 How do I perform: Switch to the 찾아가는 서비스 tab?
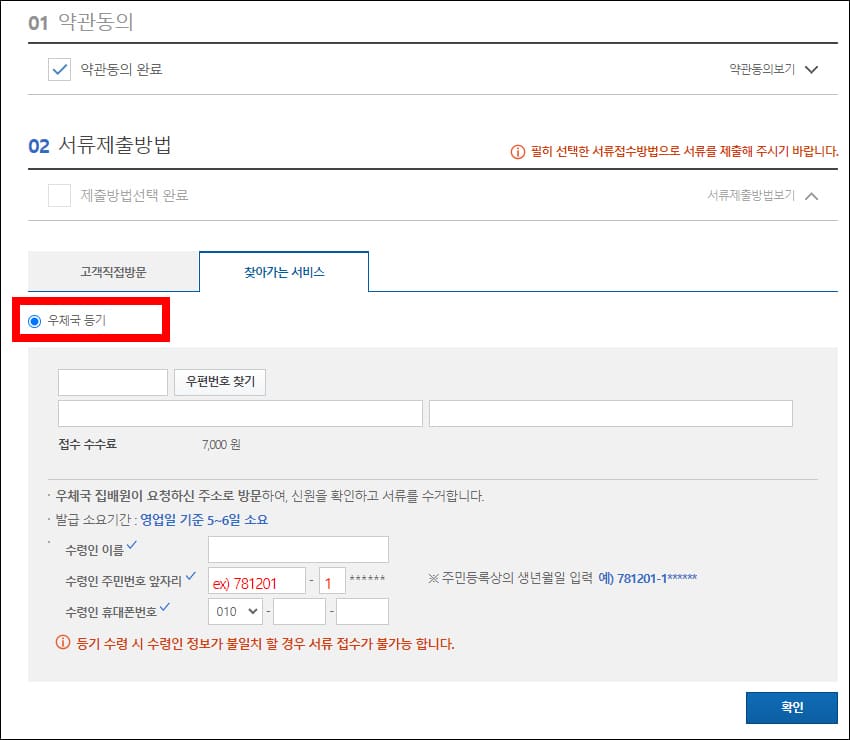284,270
